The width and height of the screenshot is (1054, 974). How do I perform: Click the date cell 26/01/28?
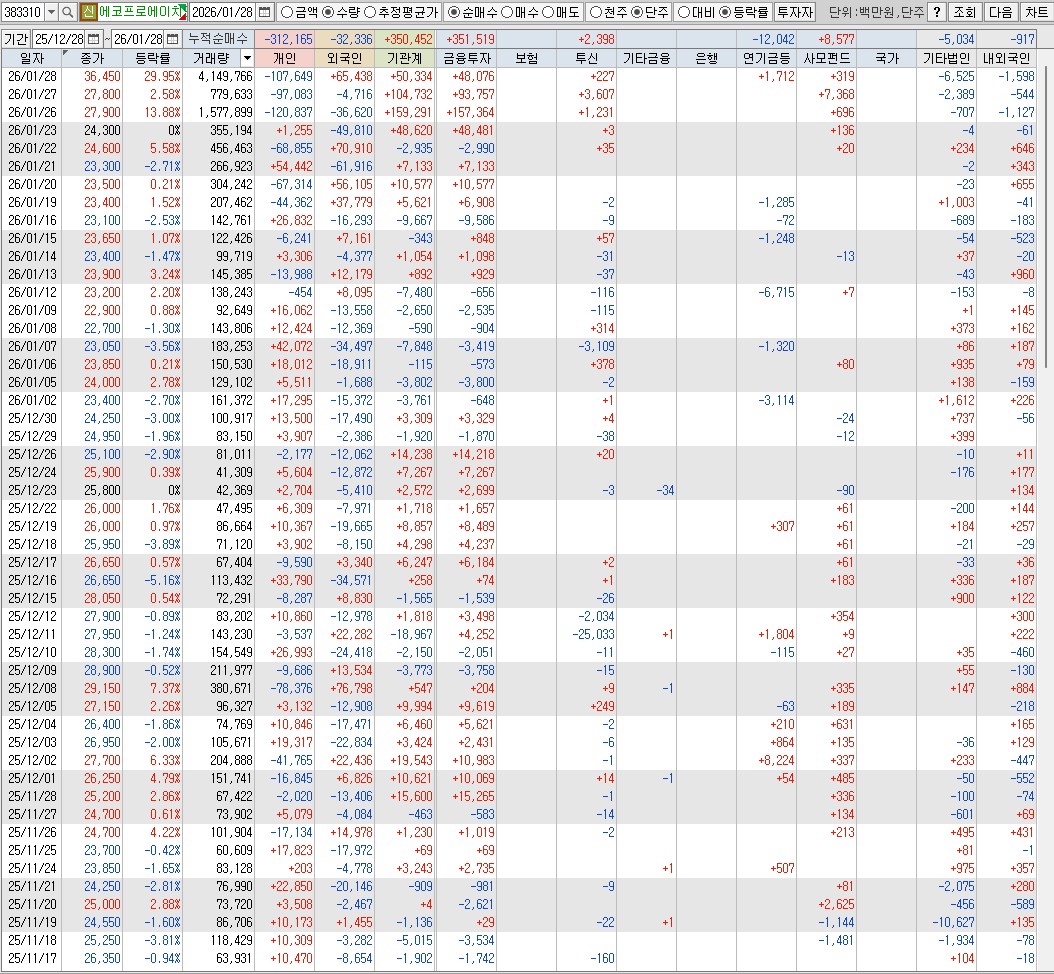click(32, 77)
